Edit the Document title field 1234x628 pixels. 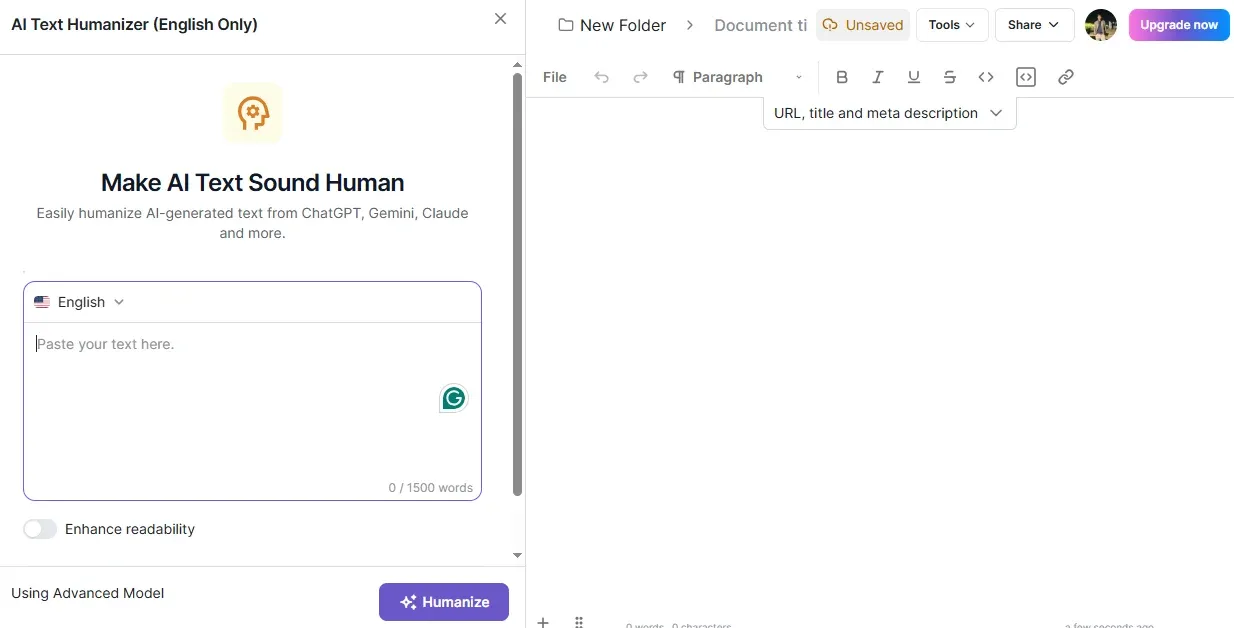pyautogui.click(x=761, y=25)
